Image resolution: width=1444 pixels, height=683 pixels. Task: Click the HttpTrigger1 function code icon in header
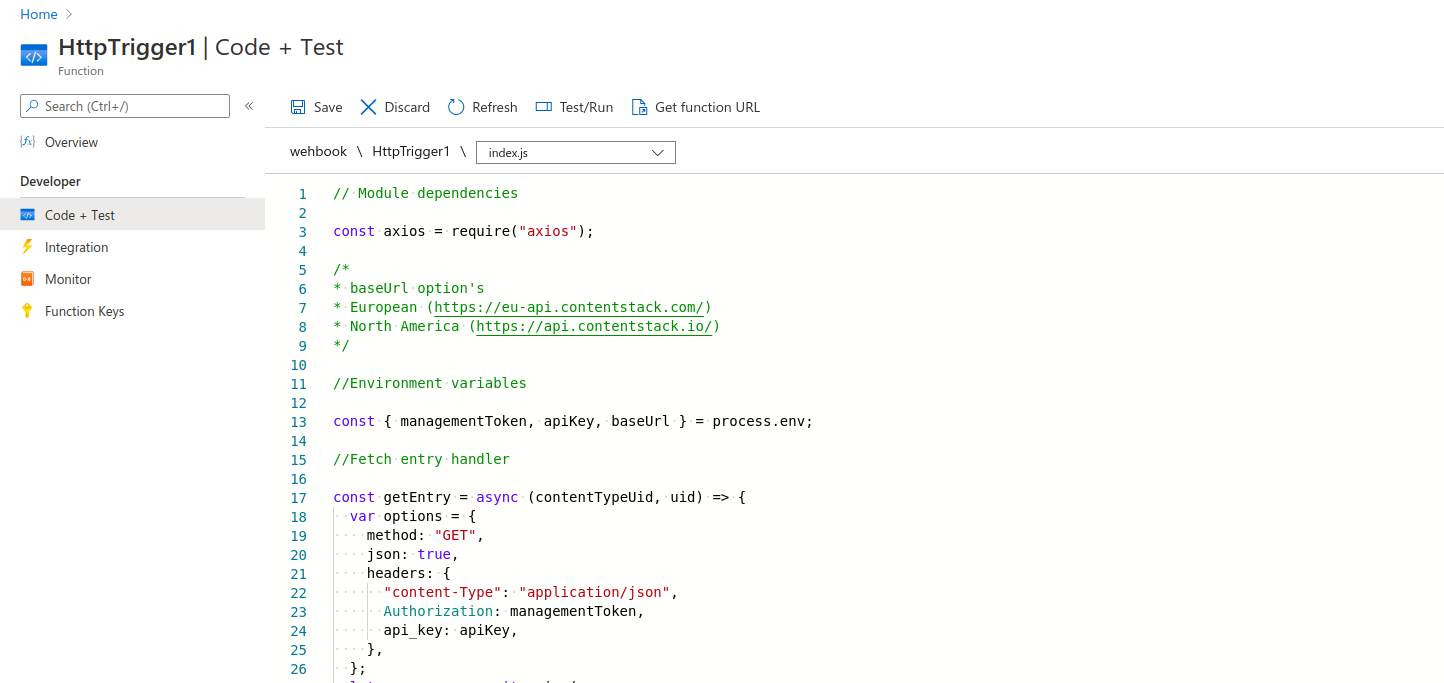34,55
